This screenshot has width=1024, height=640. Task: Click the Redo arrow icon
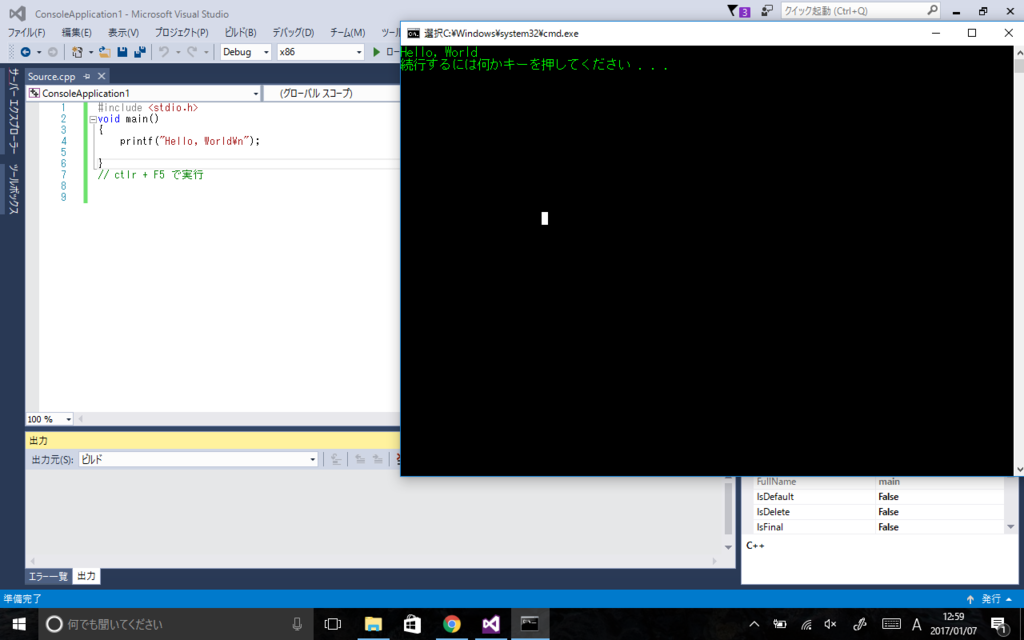pyautogui.click(x=192, y=52)
